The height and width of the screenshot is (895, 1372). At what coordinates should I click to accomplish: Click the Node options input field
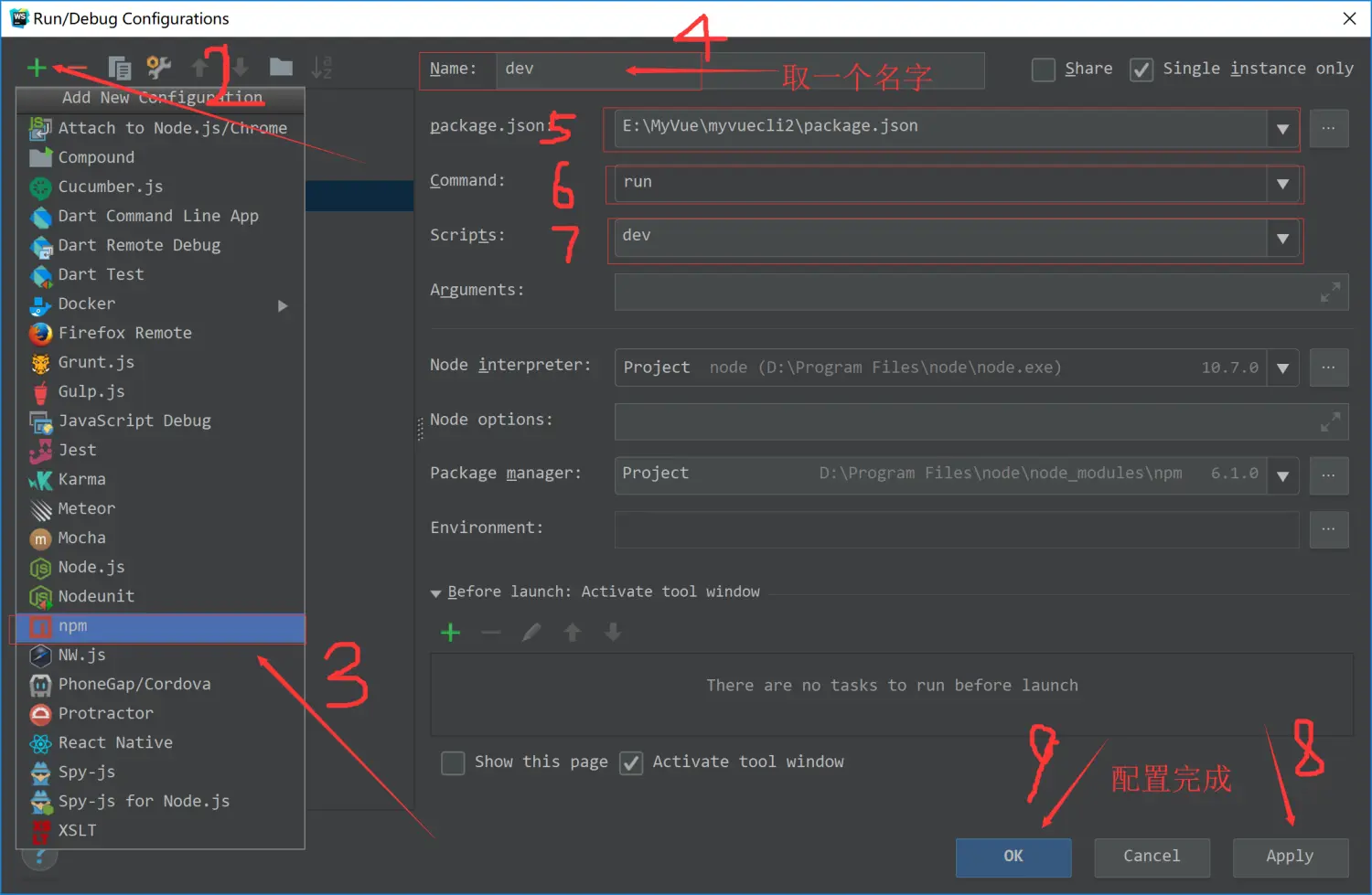981,421
